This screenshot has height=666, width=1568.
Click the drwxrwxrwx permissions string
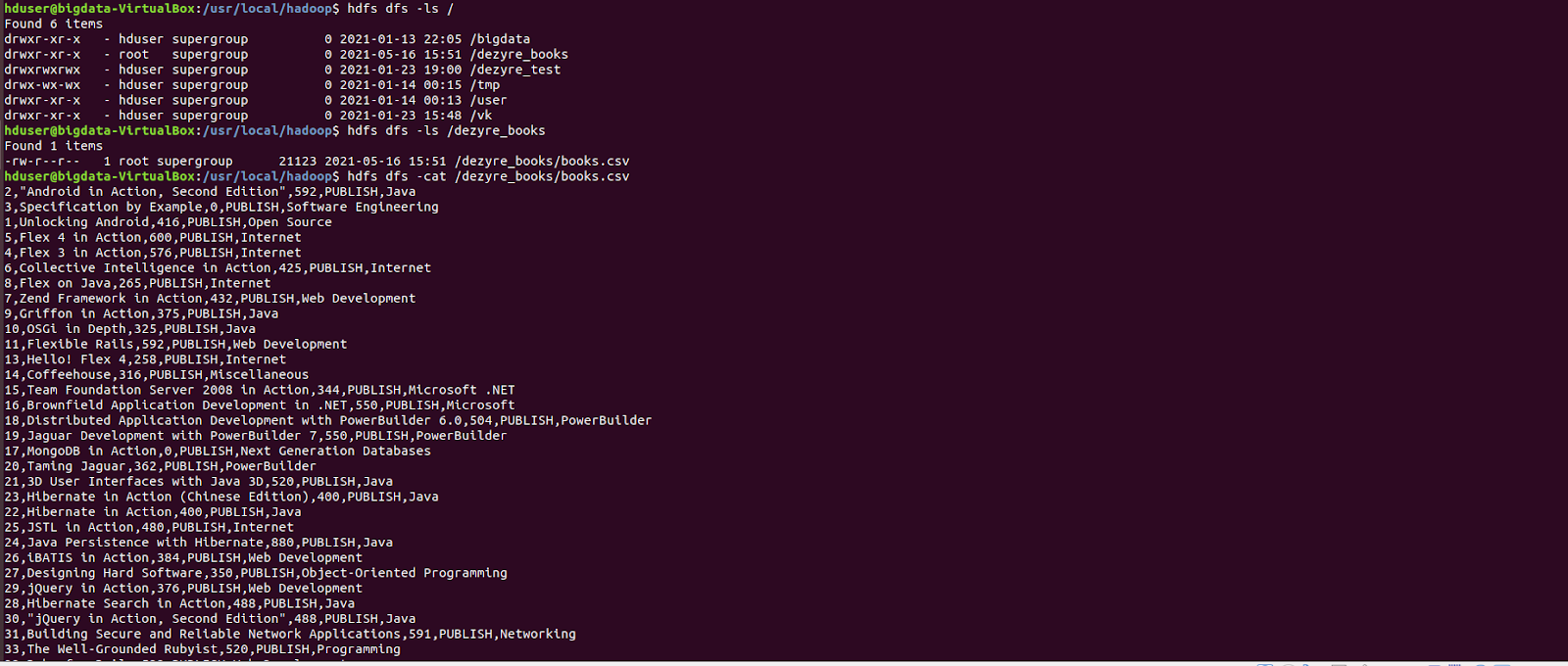(42, 70)
